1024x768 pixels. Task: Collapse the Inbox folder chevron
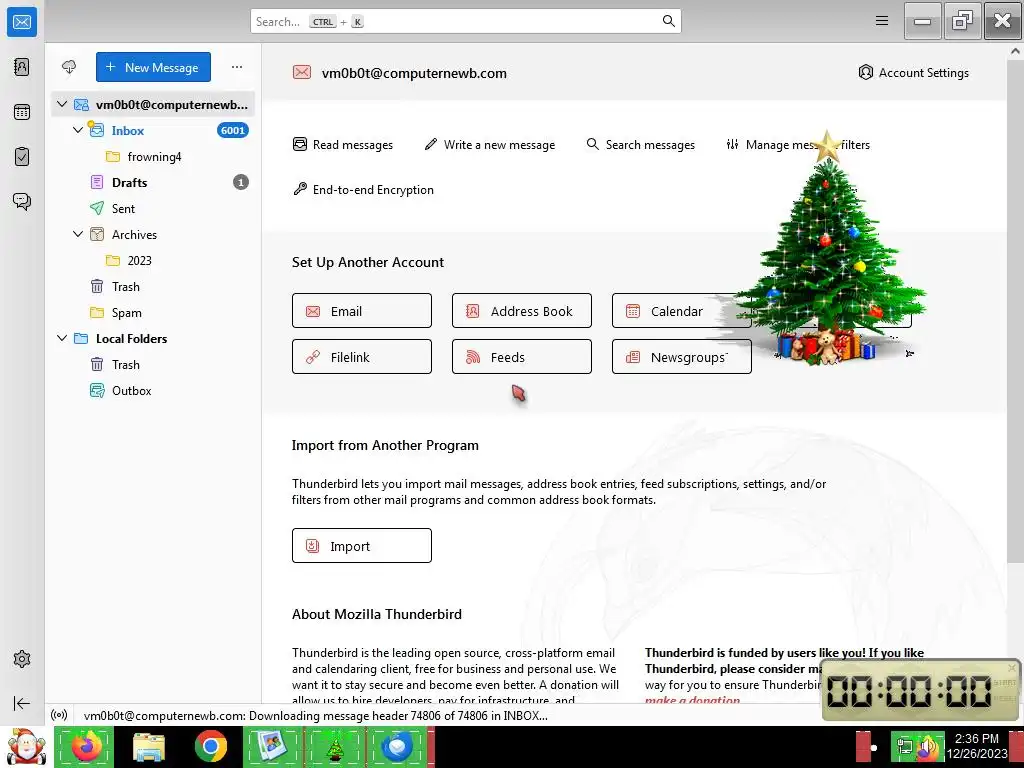click(78, 130)
